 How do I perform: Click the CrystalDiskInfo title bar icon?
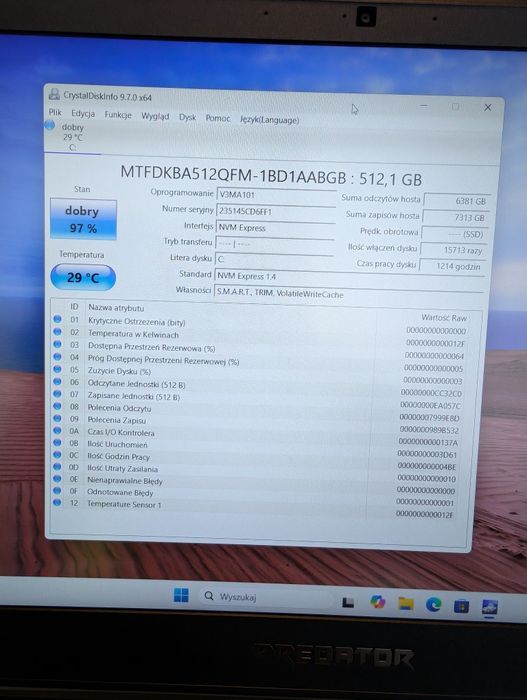point(54,94)
